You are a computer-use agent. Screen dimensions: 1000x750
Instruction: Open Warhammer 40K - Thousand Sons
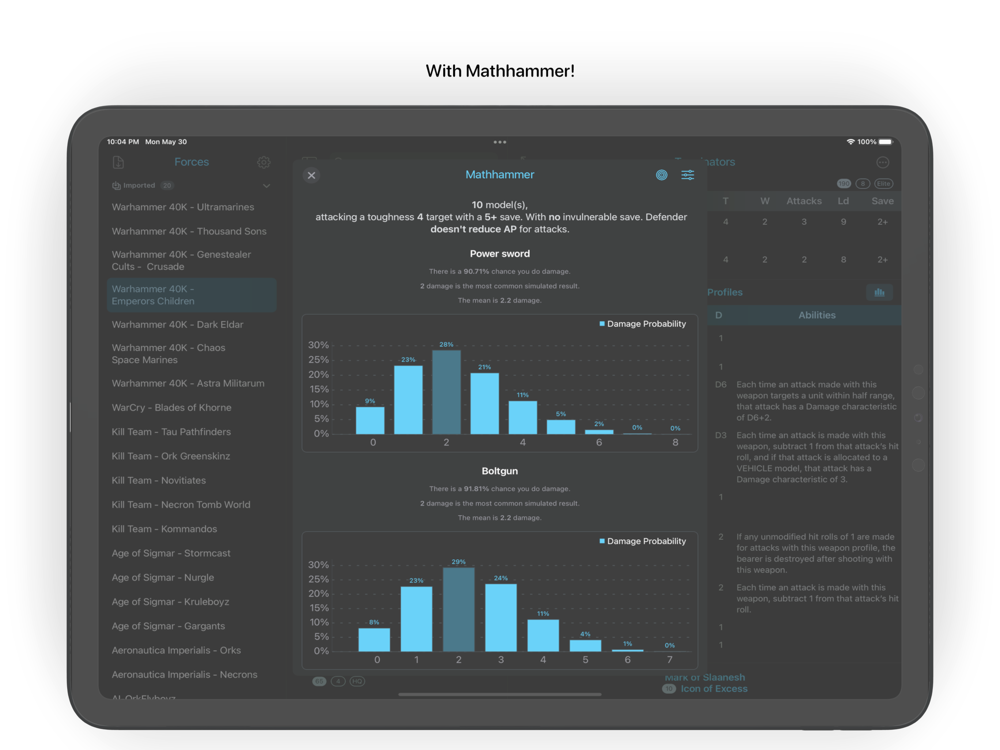[191, 232]
